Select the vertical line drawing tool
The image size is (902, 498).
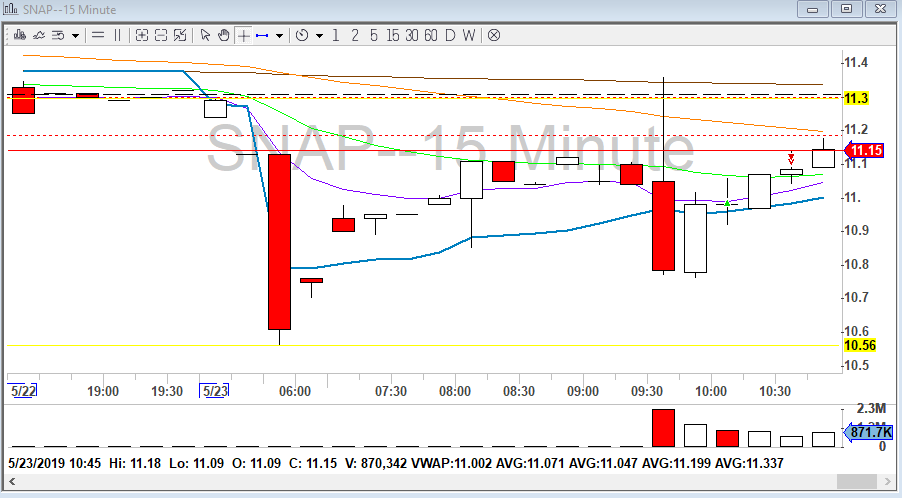[117, 35]
